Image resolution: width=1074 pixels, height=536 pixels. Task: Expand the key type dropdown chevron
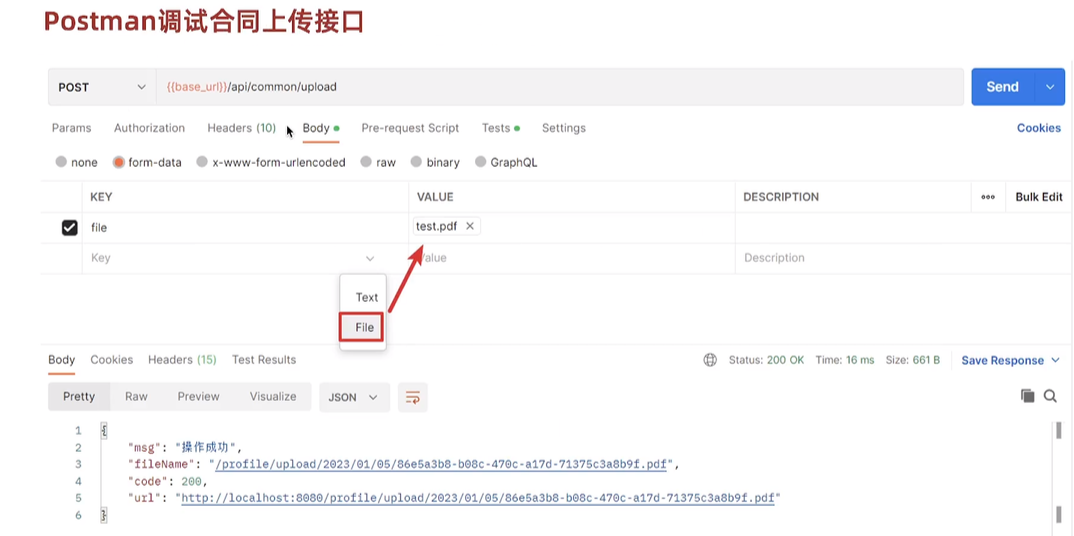point(370,258)
